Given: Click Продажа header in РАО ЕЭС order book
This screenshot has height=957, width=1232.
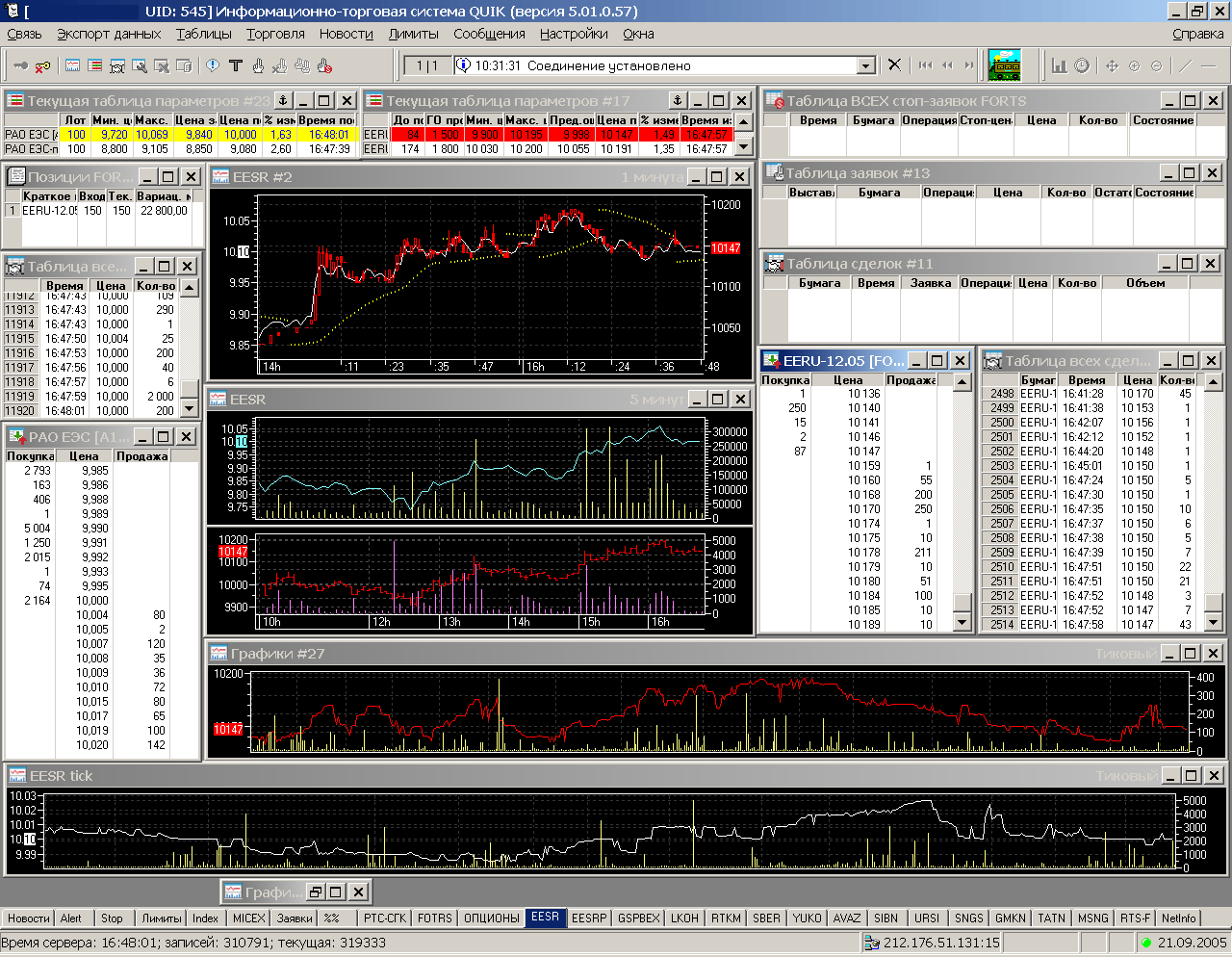Looking at the screenshot, I should click(x=142, y=456).
